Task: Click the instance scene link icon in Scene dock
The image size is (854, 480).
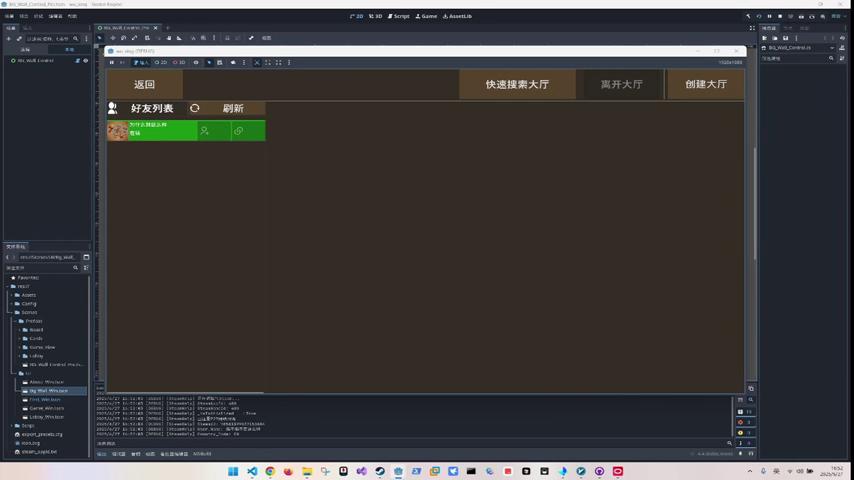Action: 19,39
